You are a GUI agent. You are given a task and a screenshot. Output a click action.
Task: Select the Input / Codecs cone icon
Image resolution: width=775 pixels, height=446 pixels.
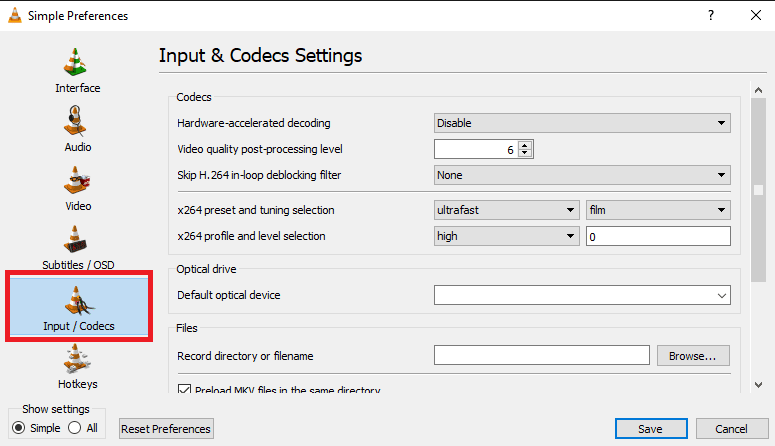(78, 301)
